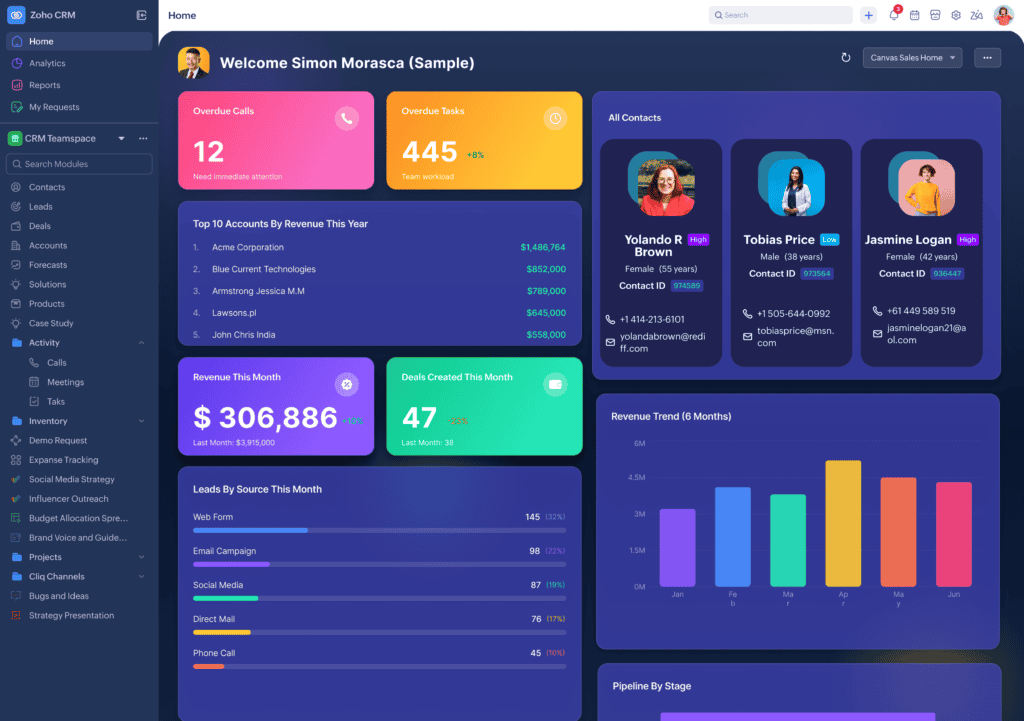Click the Search Modules field

pyautogui.click(x=80, y=164)
